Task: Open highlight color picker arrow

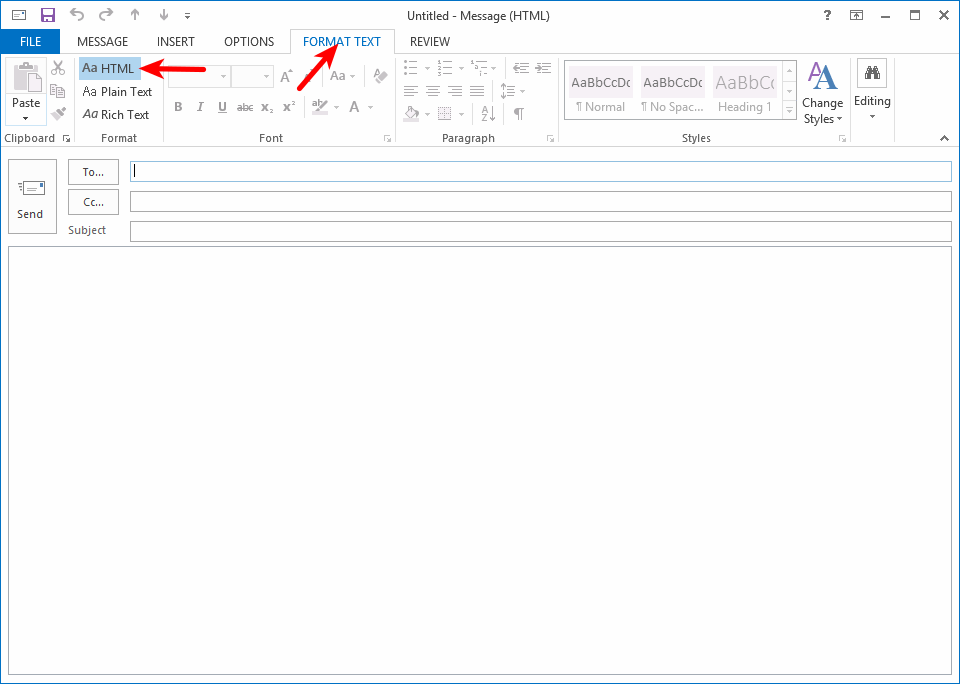Action: coord(336,108)
